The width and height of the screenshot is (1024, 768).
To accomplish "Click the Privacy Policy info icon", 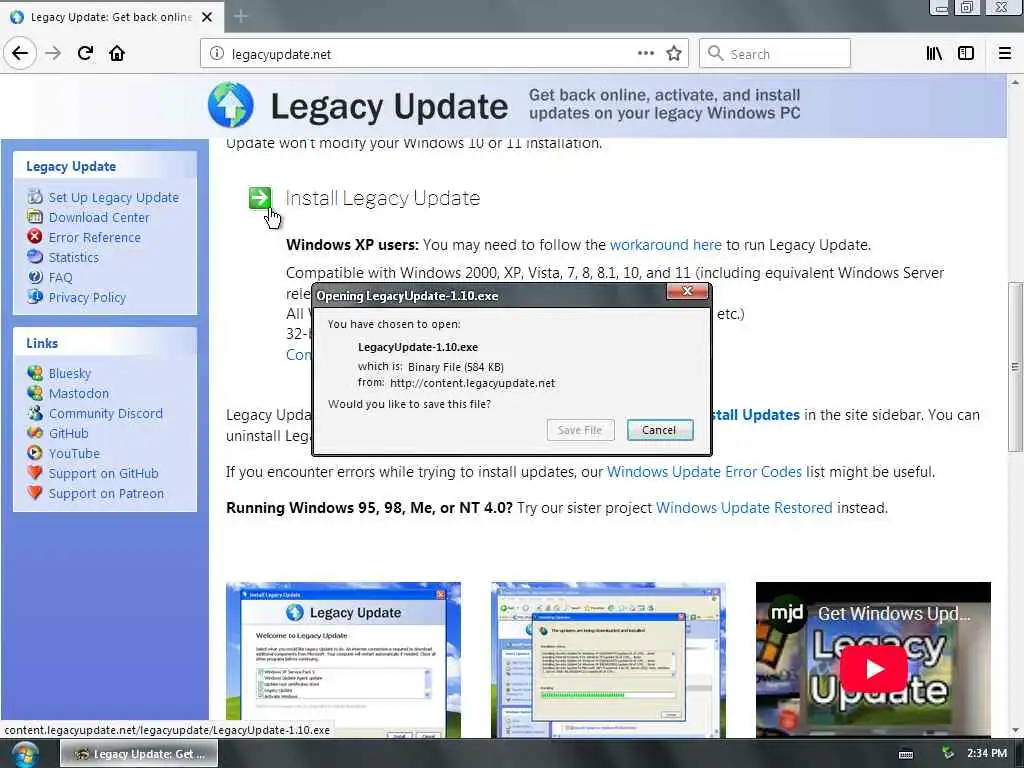I will point(35,296).
